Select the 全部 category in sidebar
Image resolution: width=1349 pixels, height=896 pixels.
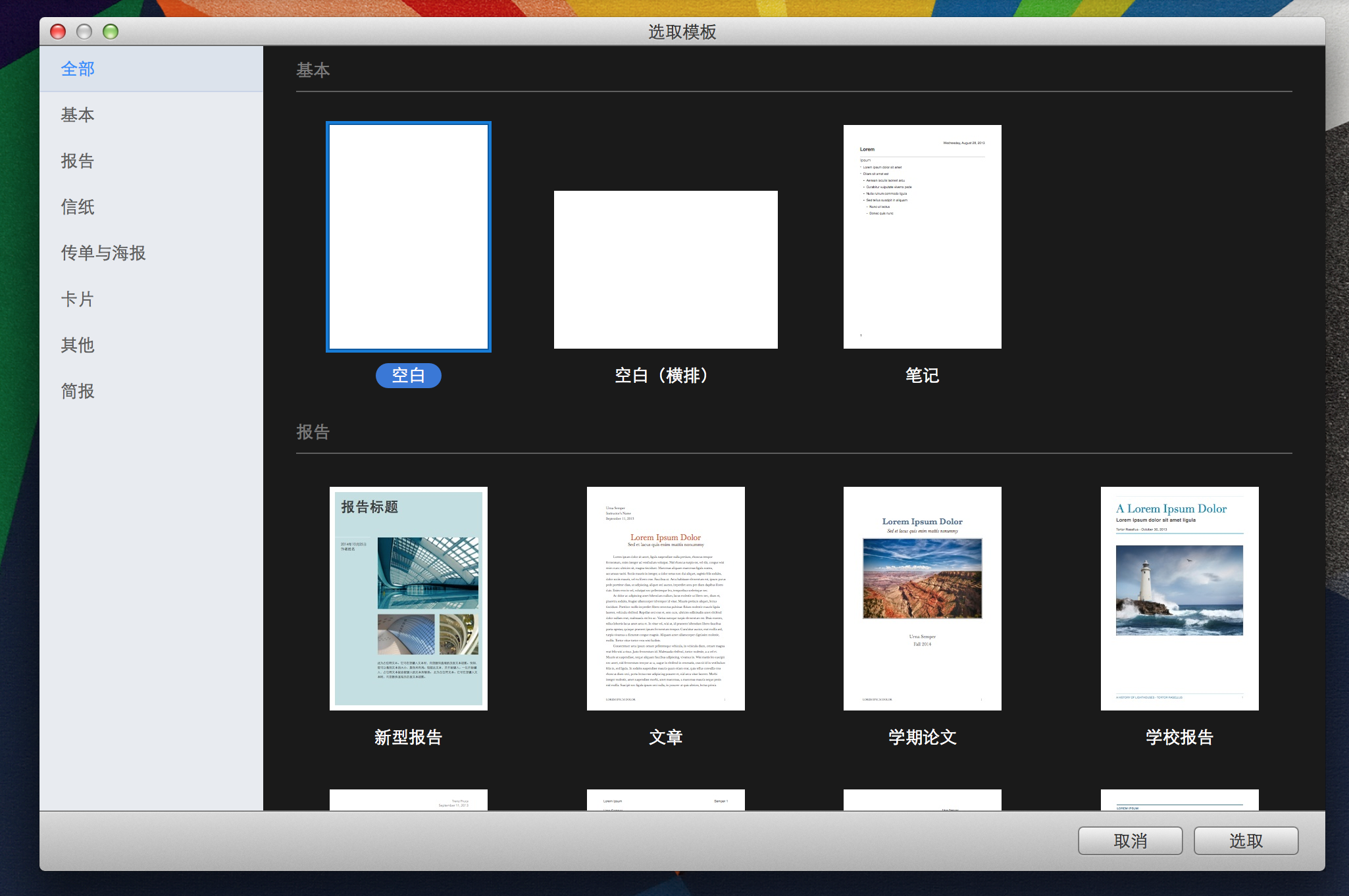click(x=151, y=69)
